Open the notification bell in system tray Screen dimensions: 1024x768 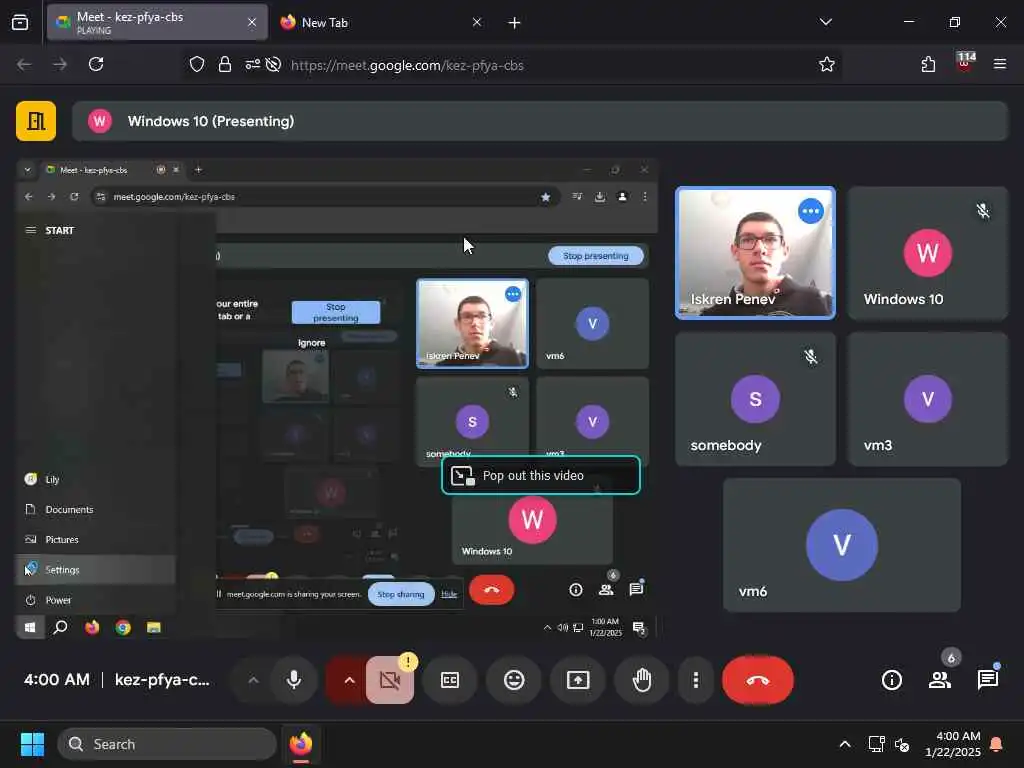pos(997,744)
